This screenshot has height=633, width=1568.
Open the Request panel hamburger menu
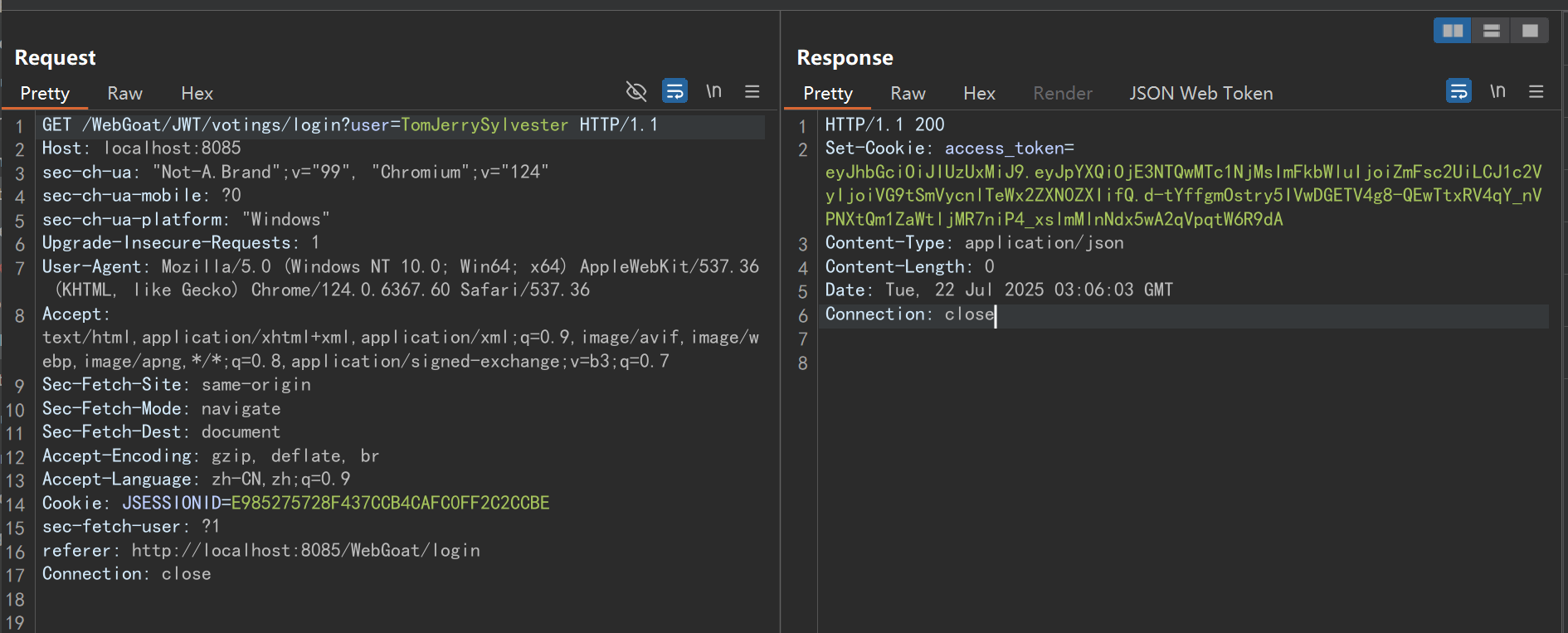(x=752, y=91)
